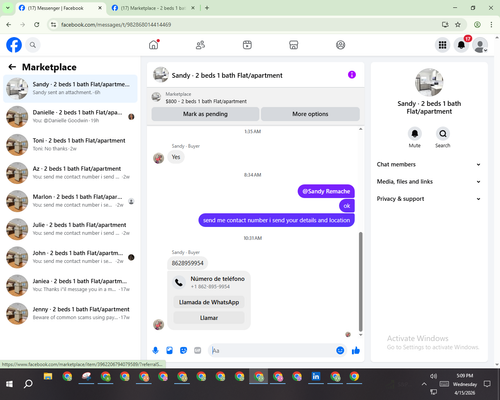Attach a file icon in composer
Image resolution: width=500 pixels, height=400 pixels.
(169, 350)
